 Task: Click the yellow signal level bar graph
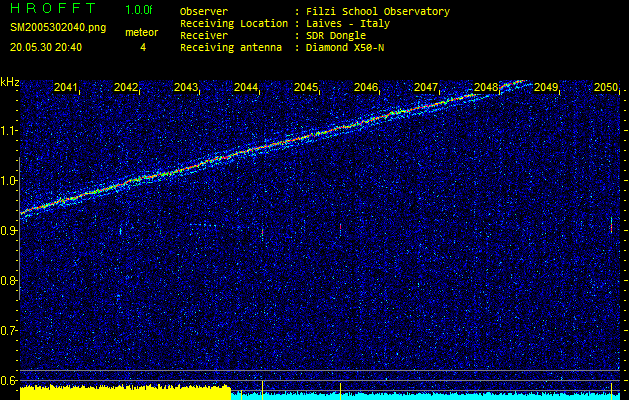pyautogui.click(x=125, y=392)
